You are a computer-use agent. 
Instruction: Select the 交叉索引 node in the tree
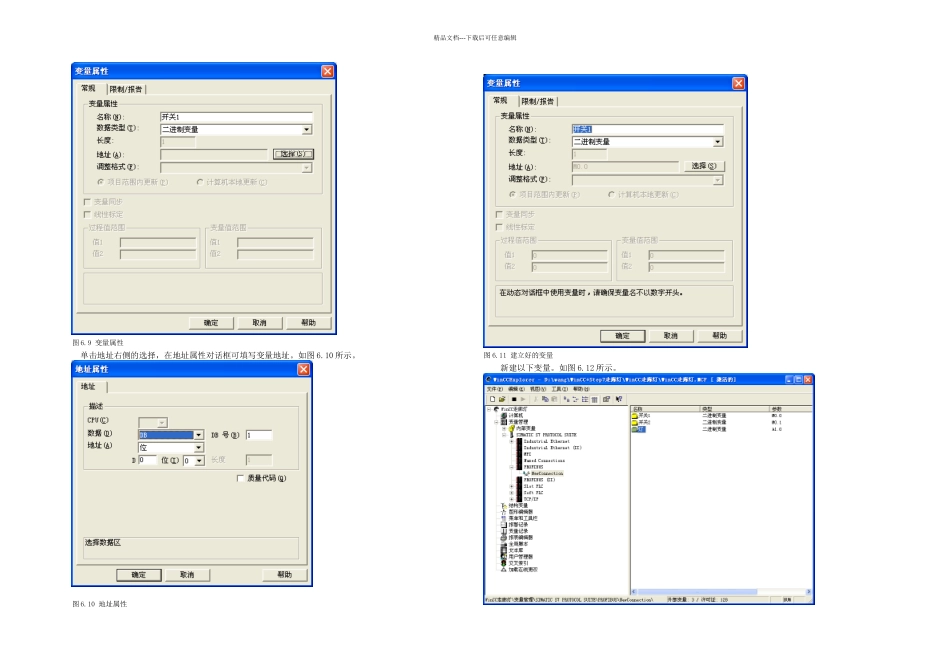click(x=514, y=563)
